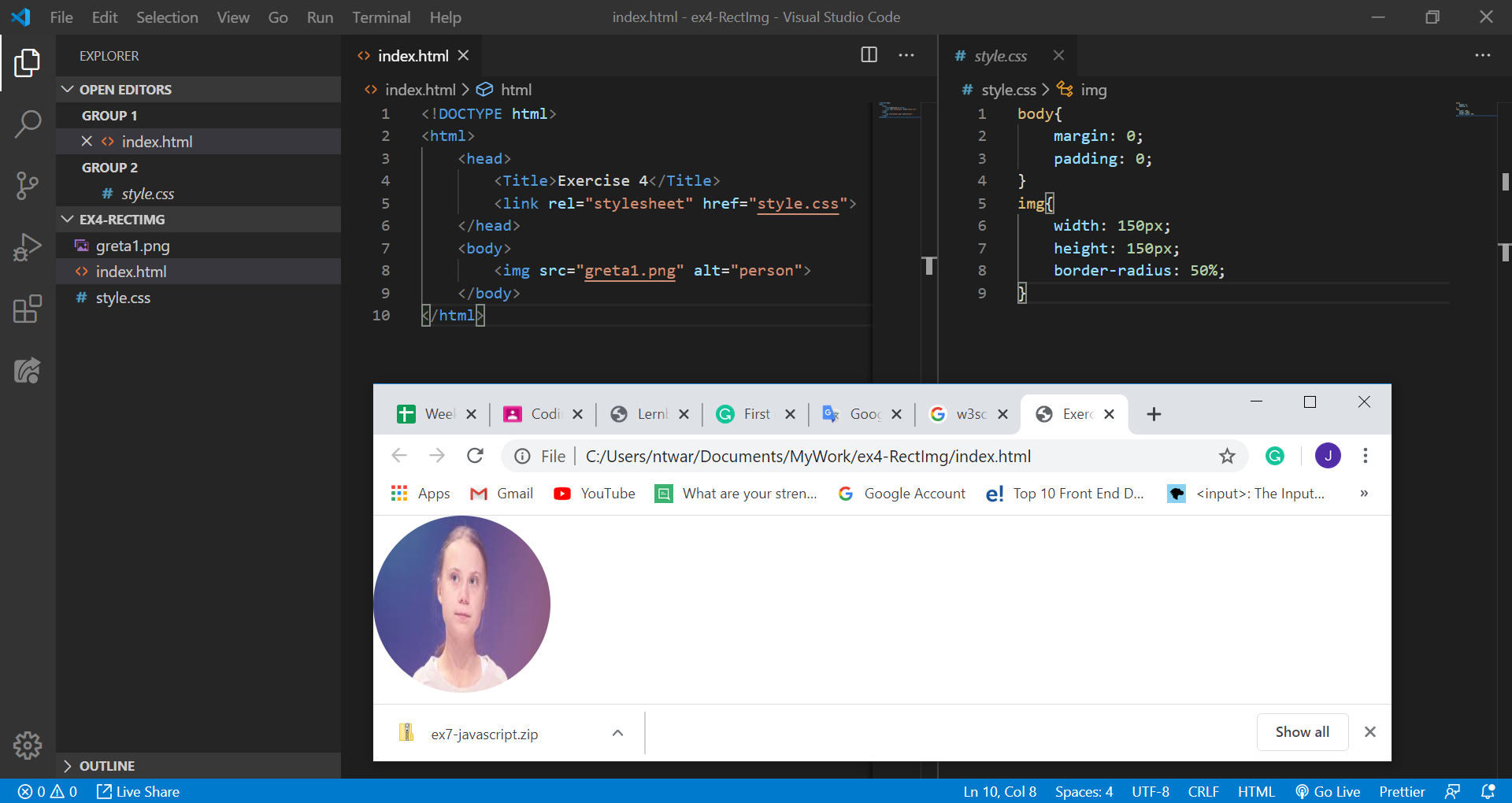This screenshot has width=1512, height=803.
Task: Switch to the style.css editor tab
Action: [1000, 56]
